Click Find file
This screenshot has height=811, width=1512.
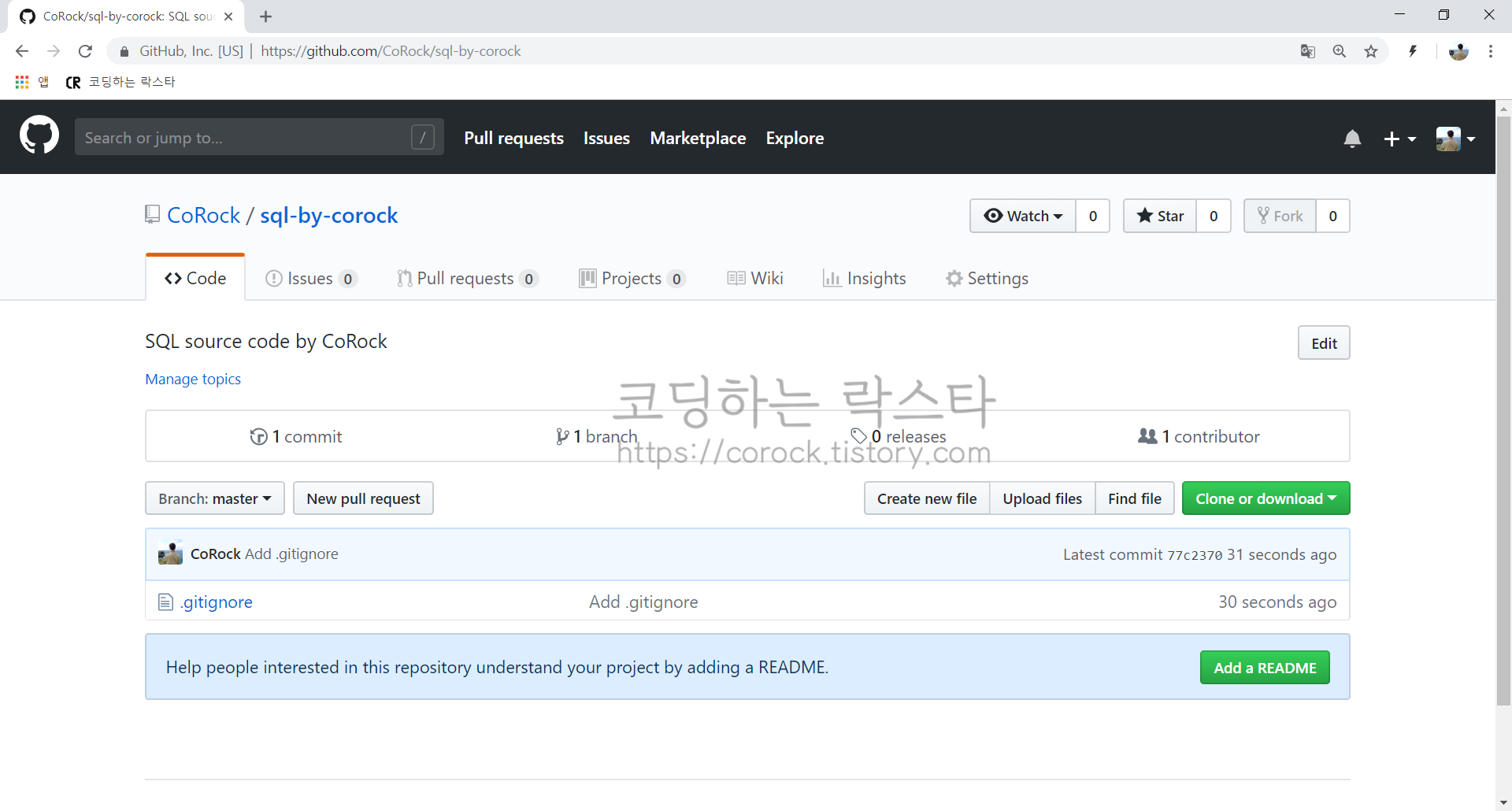[x=1135, y=498]
